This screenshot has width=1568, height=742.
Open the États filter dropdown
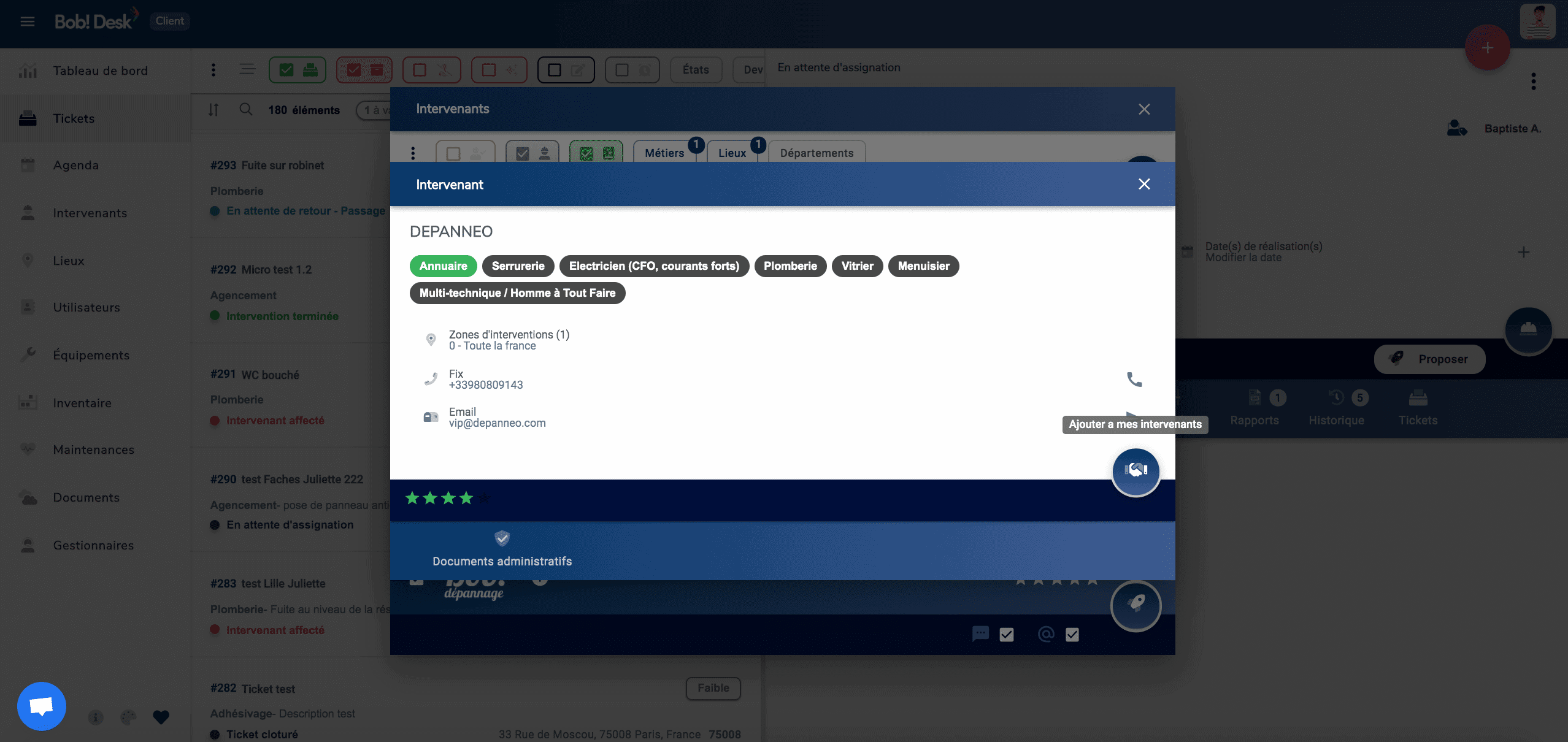(x=696, y=70)
